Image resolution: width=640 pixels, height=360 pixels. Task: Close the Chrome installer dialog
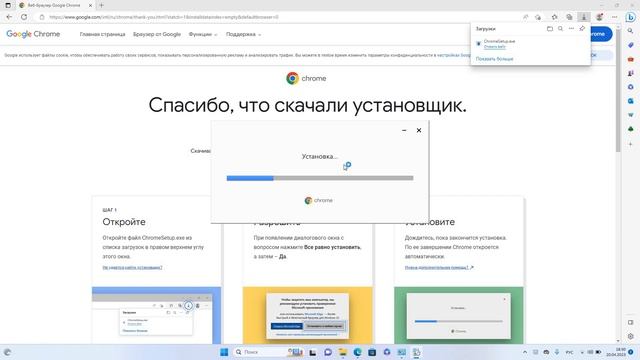point(419,130)
